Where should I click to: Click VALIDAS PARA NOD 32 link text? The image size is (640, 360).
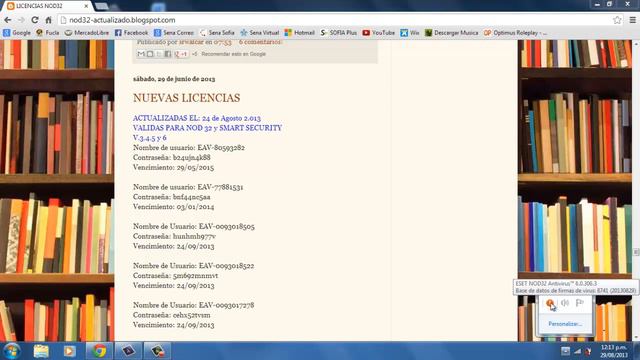[207, 128]
